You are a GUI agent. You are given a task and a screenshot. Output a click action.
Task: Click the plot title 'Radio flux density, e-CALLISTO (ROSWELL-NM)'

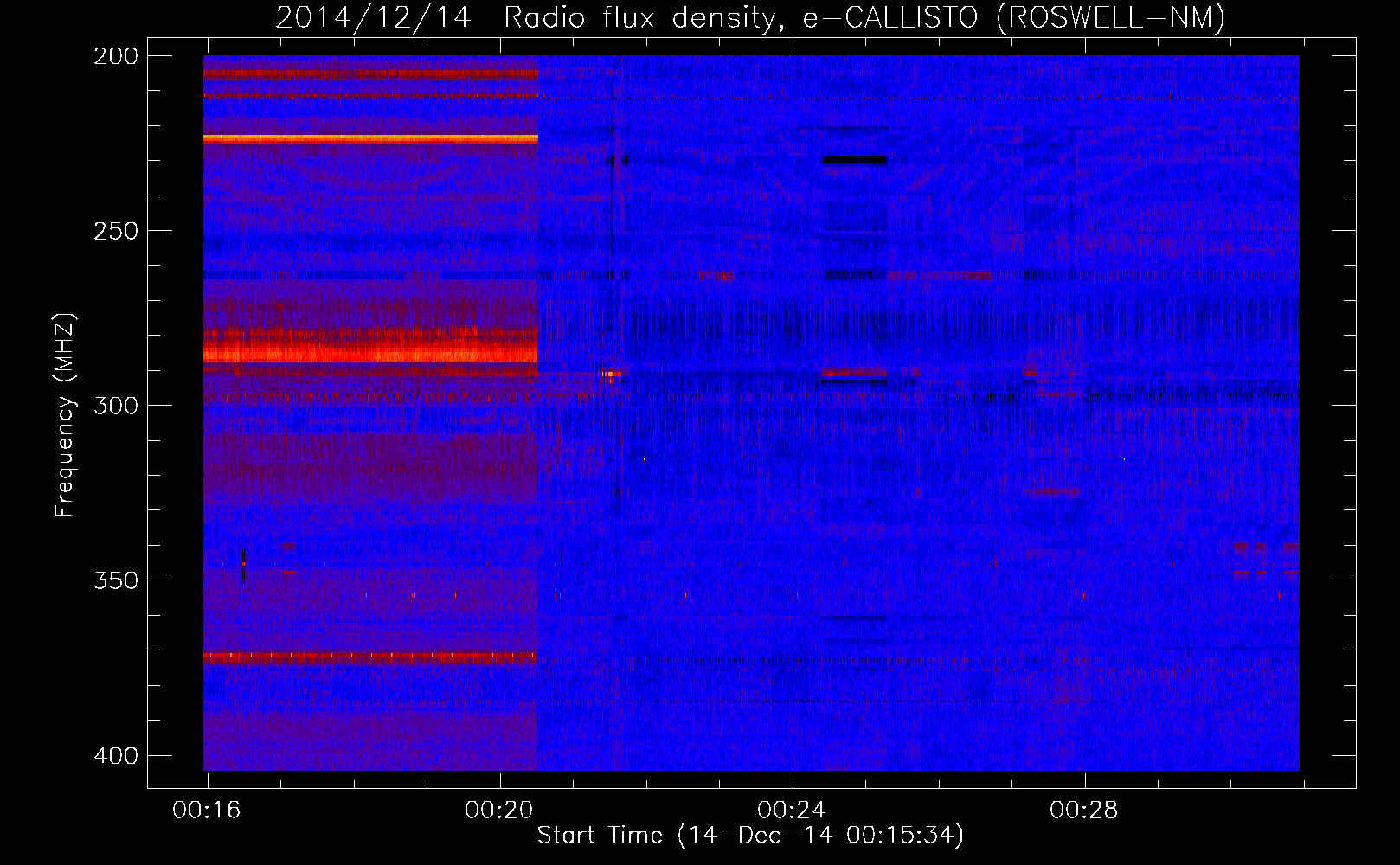[864, 17]
